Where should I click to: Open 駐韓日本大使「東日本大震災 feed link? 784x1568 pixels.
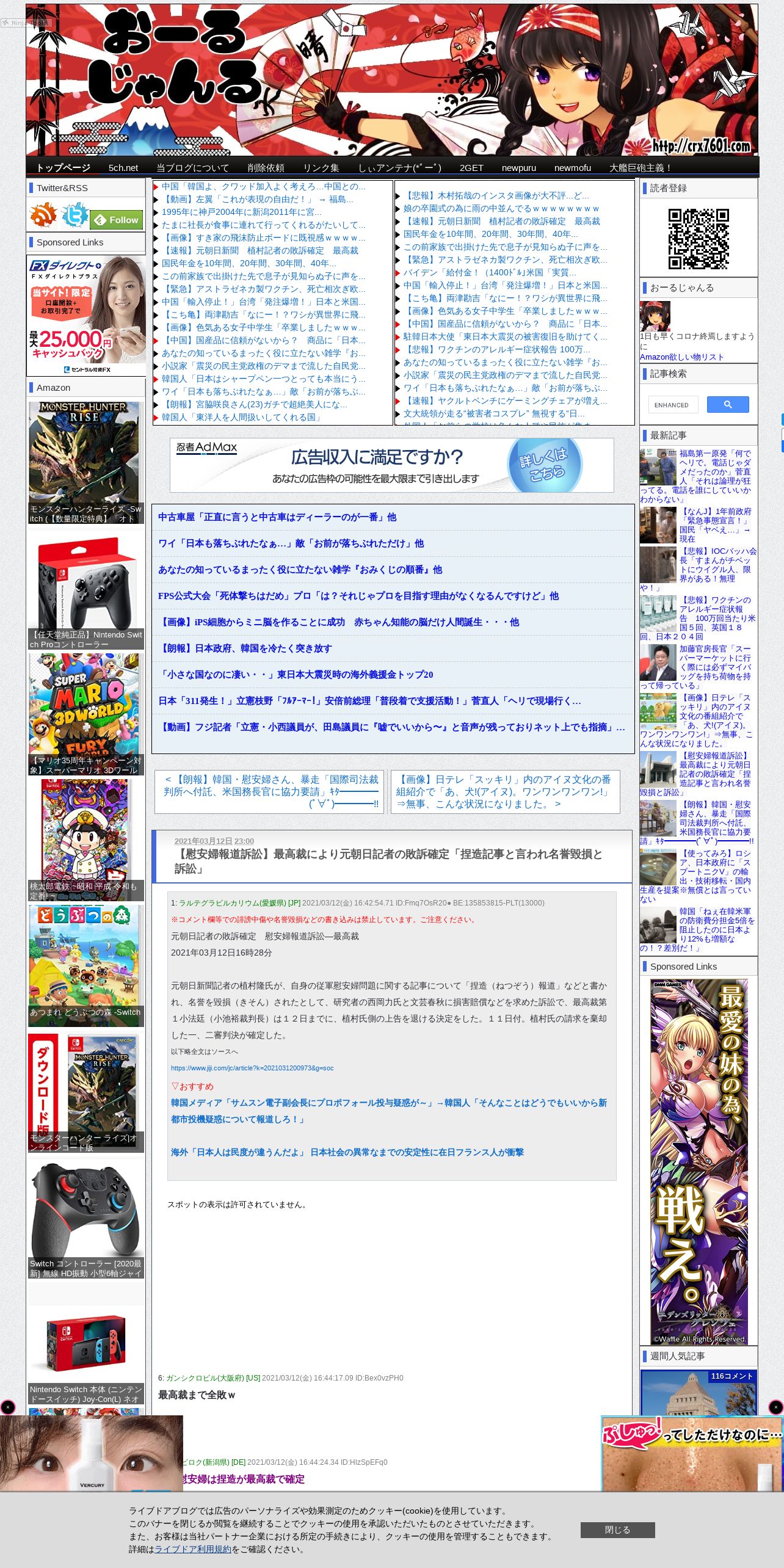tap(505, 336)
